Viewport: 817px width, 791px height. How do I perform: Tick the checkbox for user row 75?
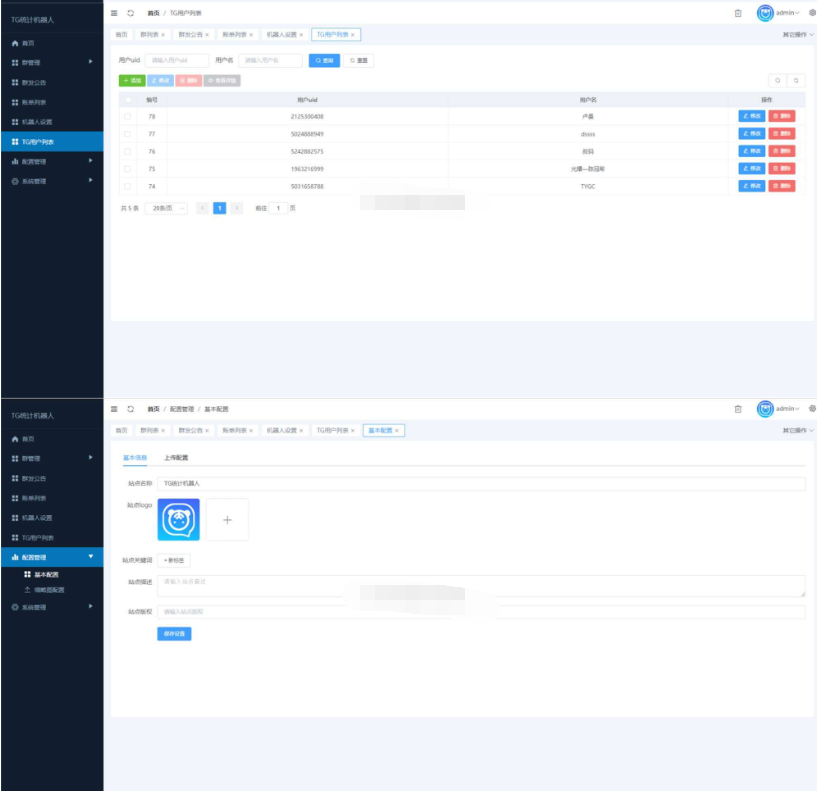coord(127,169)
